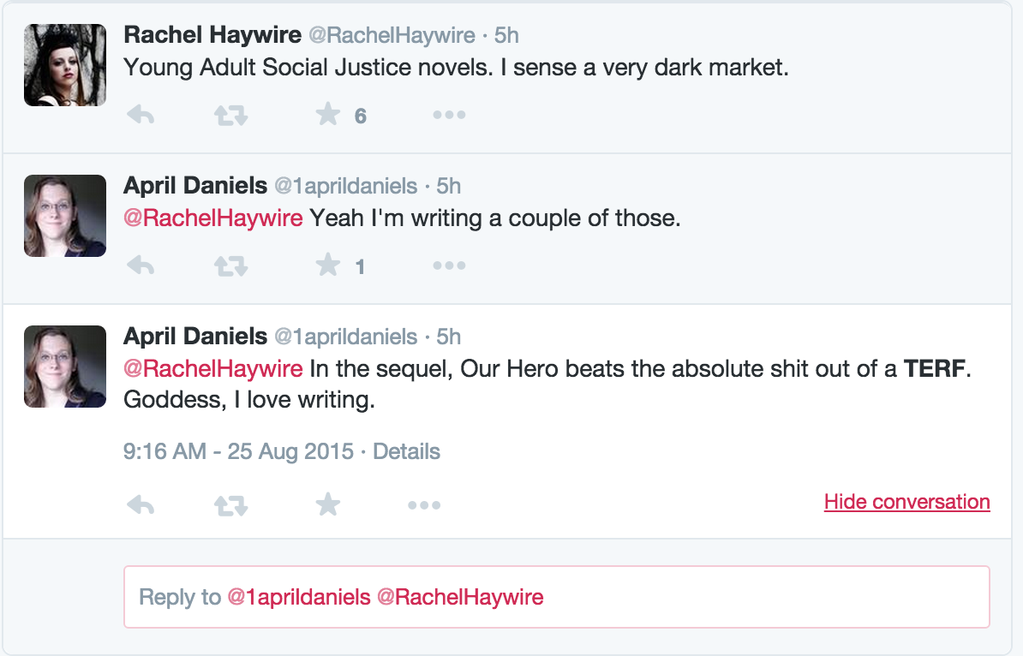The image size is (1023, 656).
Task: Click the Rachel Haywire display name
Action: pos(212,35)
